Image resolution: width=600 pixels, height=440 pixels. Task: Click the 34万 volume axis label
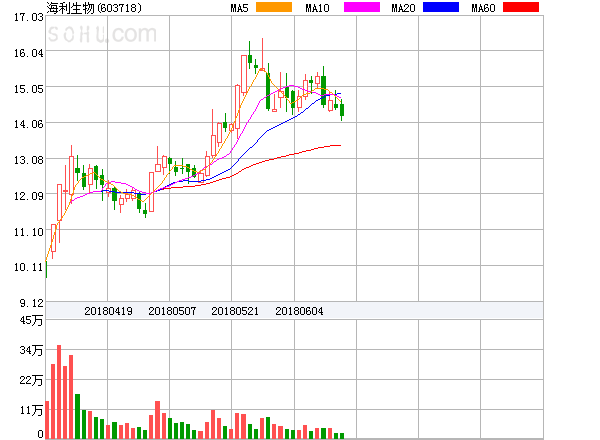pyautogui.click(x=31, y=350)
